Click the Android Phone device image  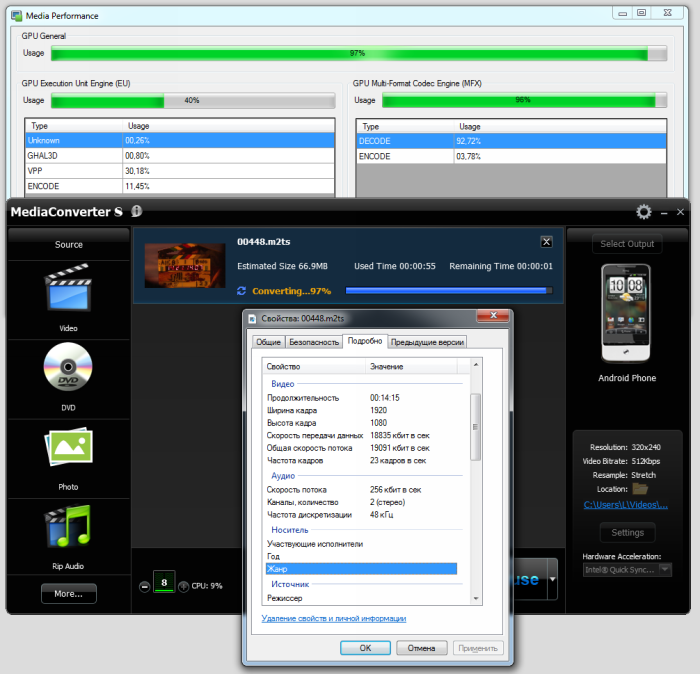(x=627, y=314)
